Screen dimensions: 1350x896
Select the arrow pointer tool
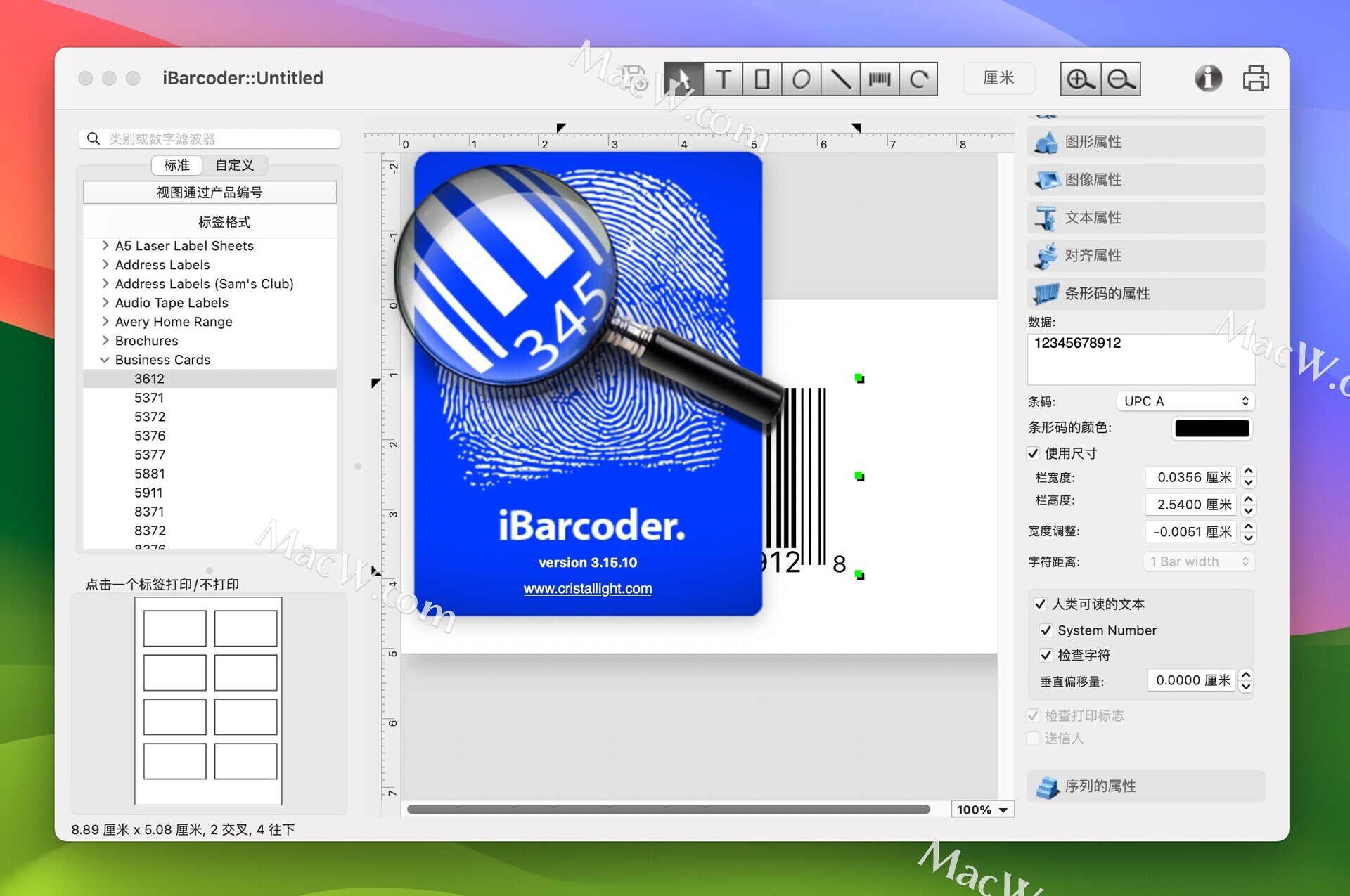(x=683, y=79)
